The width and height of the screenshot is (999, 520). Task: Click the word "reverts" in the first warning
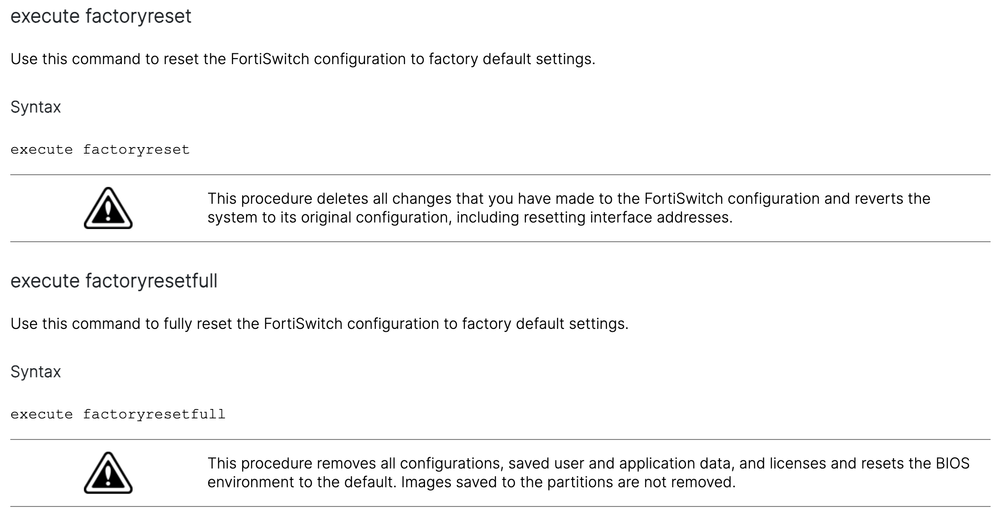click(877, 199)
